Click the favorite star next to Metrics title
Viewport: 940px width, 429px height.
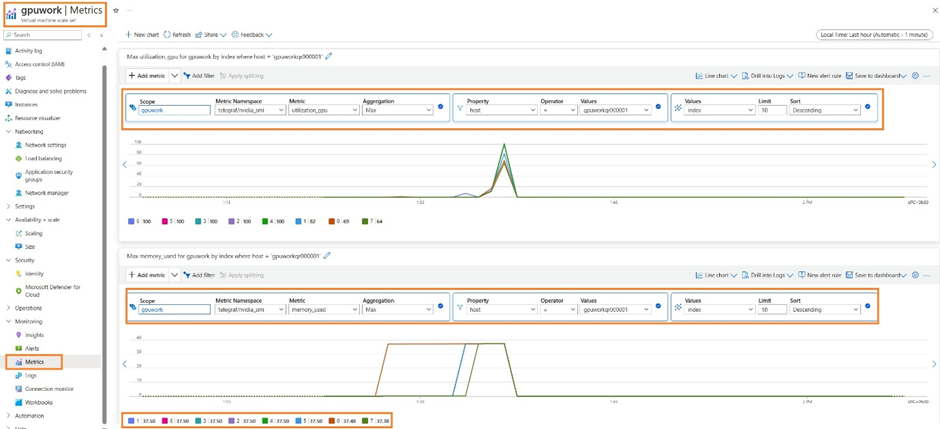[x=116, y=11]
